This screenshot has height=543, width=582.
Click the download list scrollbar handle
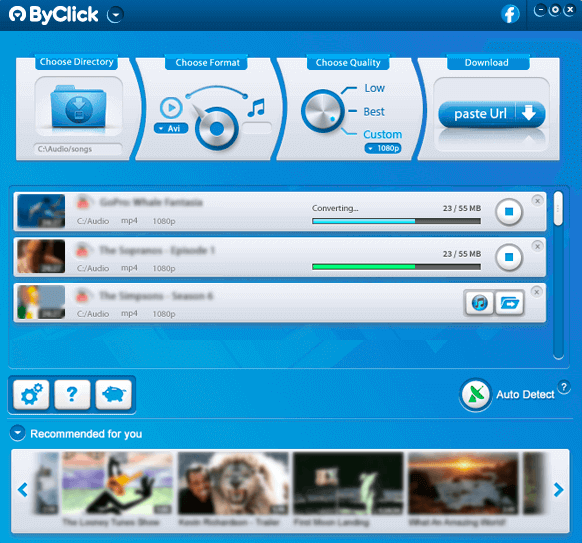(x=558, y=209)
